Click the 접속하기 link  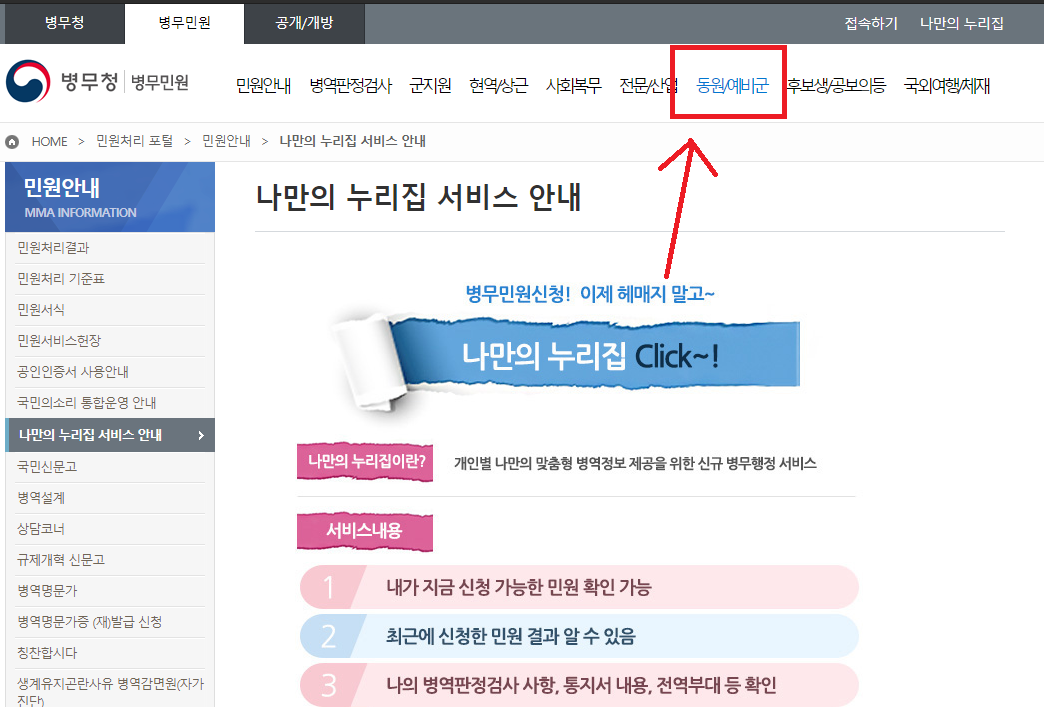click(x=871, y=23)
